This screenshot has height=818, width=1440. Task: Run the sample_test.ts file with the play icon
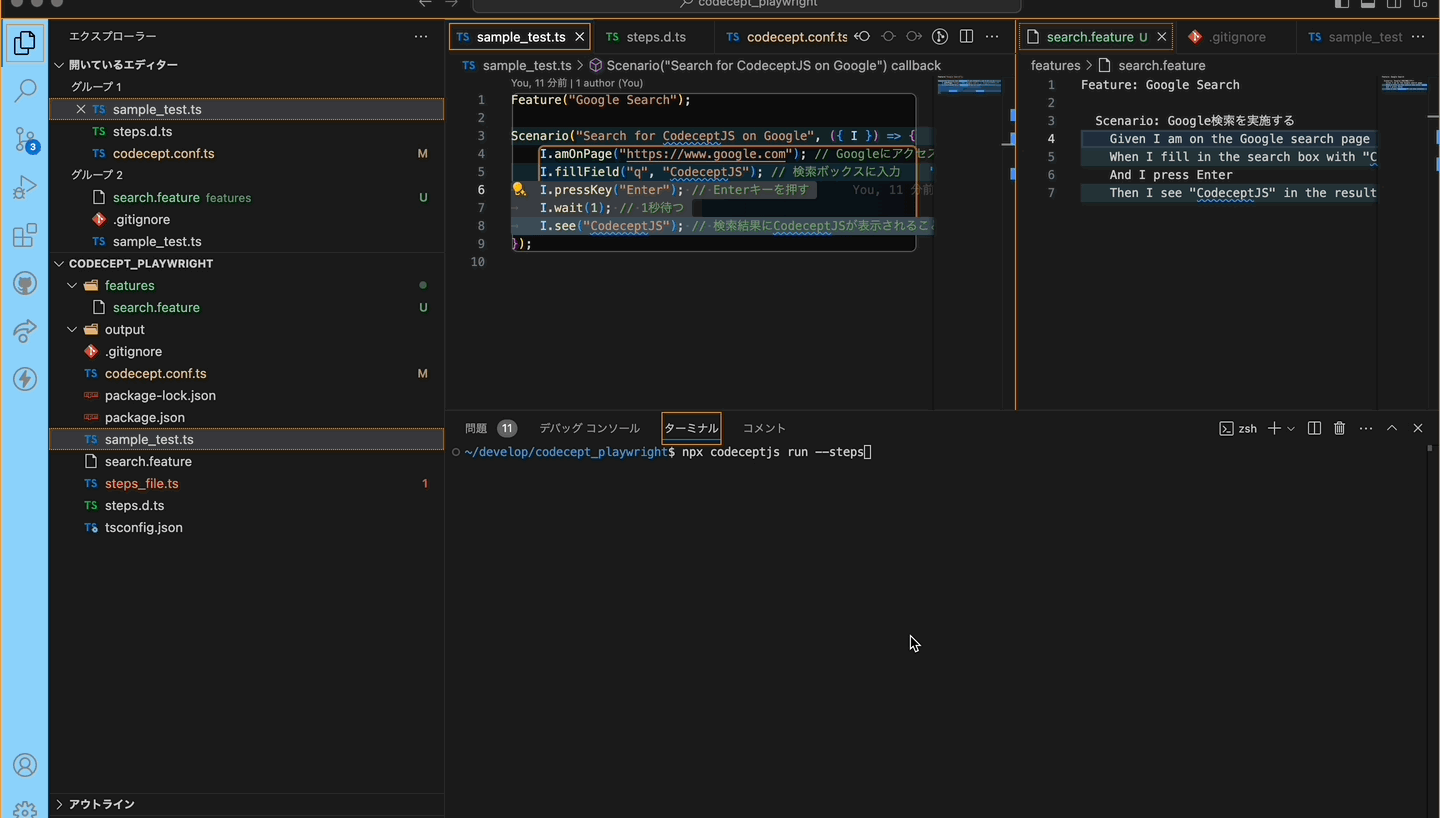pos(939,36)
